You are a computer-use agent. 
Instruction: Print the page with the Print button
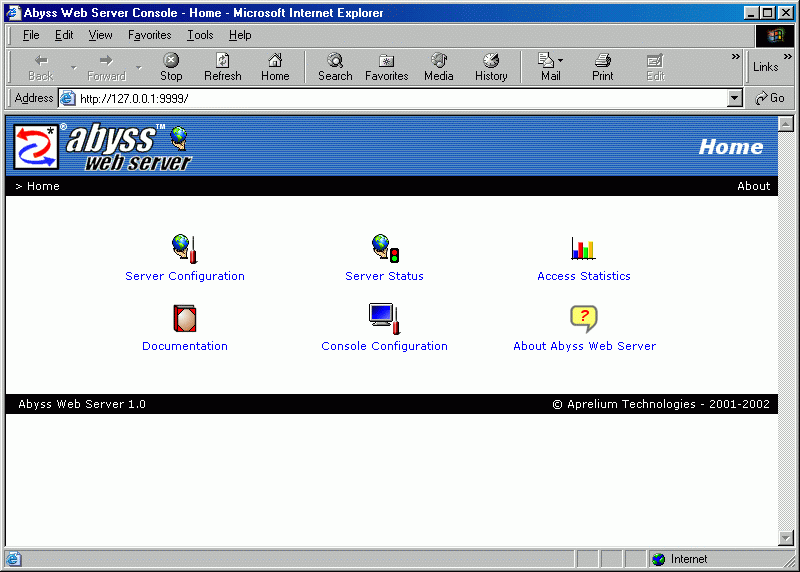603,67
